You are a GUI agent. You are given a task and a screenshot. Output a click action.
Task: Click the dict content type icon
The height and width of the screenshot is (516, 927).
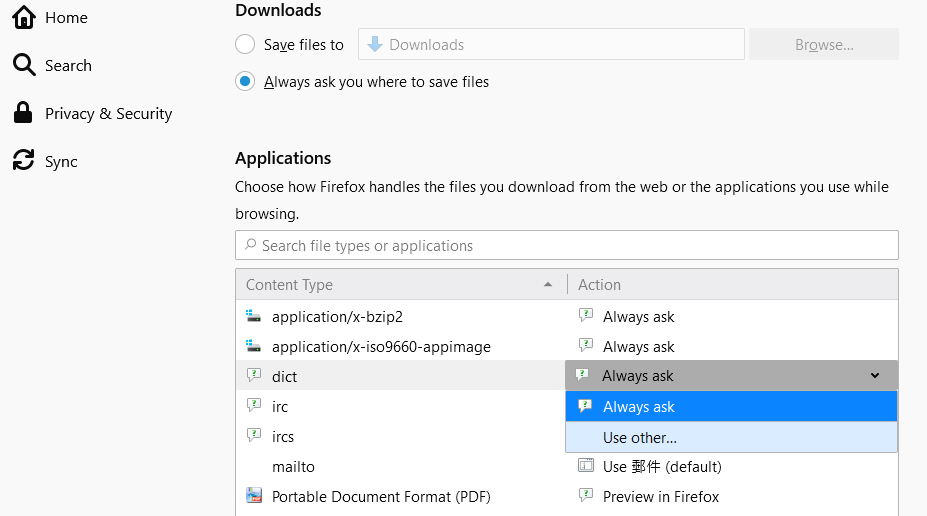click(x=254, y=375)
